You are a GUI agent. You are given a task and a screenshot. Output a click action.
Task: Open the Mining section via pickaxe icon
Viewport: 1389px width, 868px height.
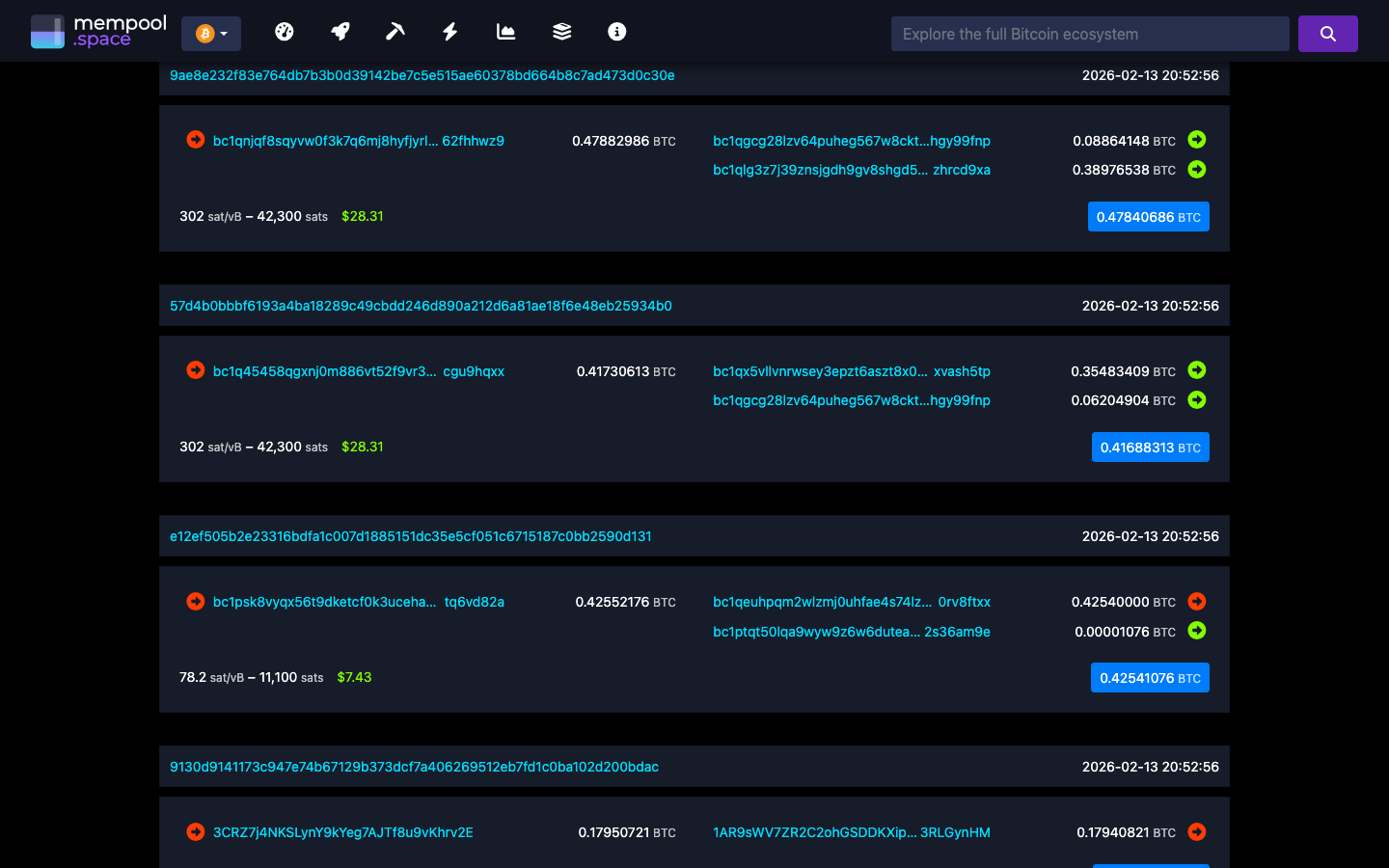coord(395,31)
